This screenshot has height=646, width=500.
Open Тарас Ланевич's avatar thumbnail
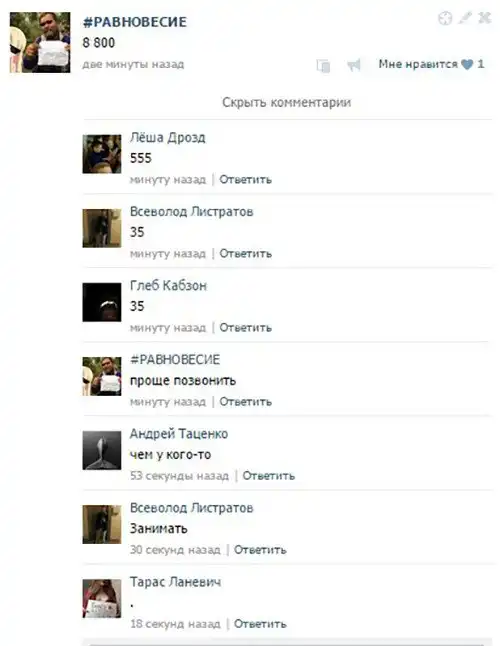coord(102,599)
